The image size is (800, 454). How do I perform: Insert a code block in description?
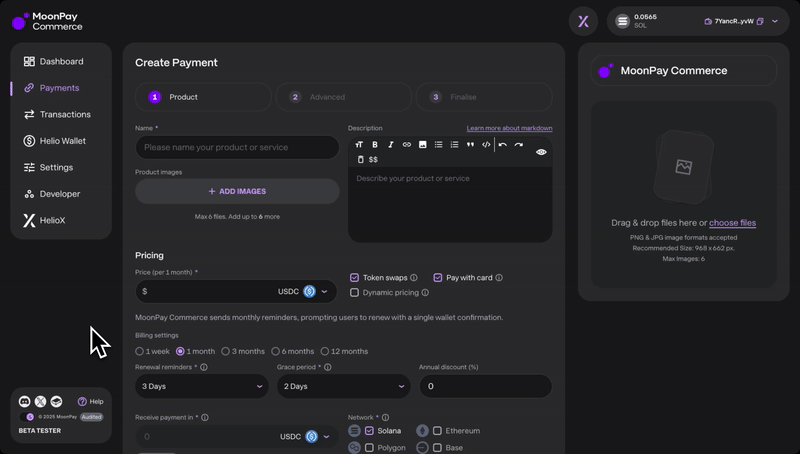point(486,145)
